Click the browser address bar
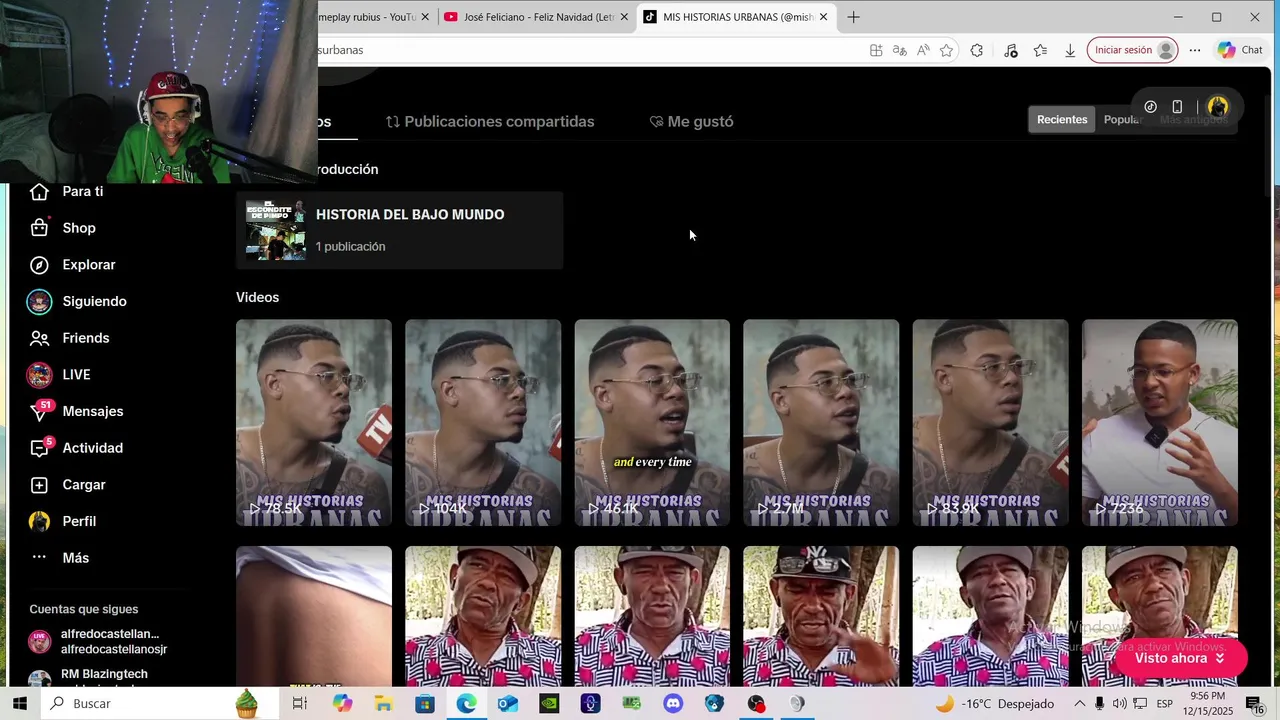 tap(590, 50)
